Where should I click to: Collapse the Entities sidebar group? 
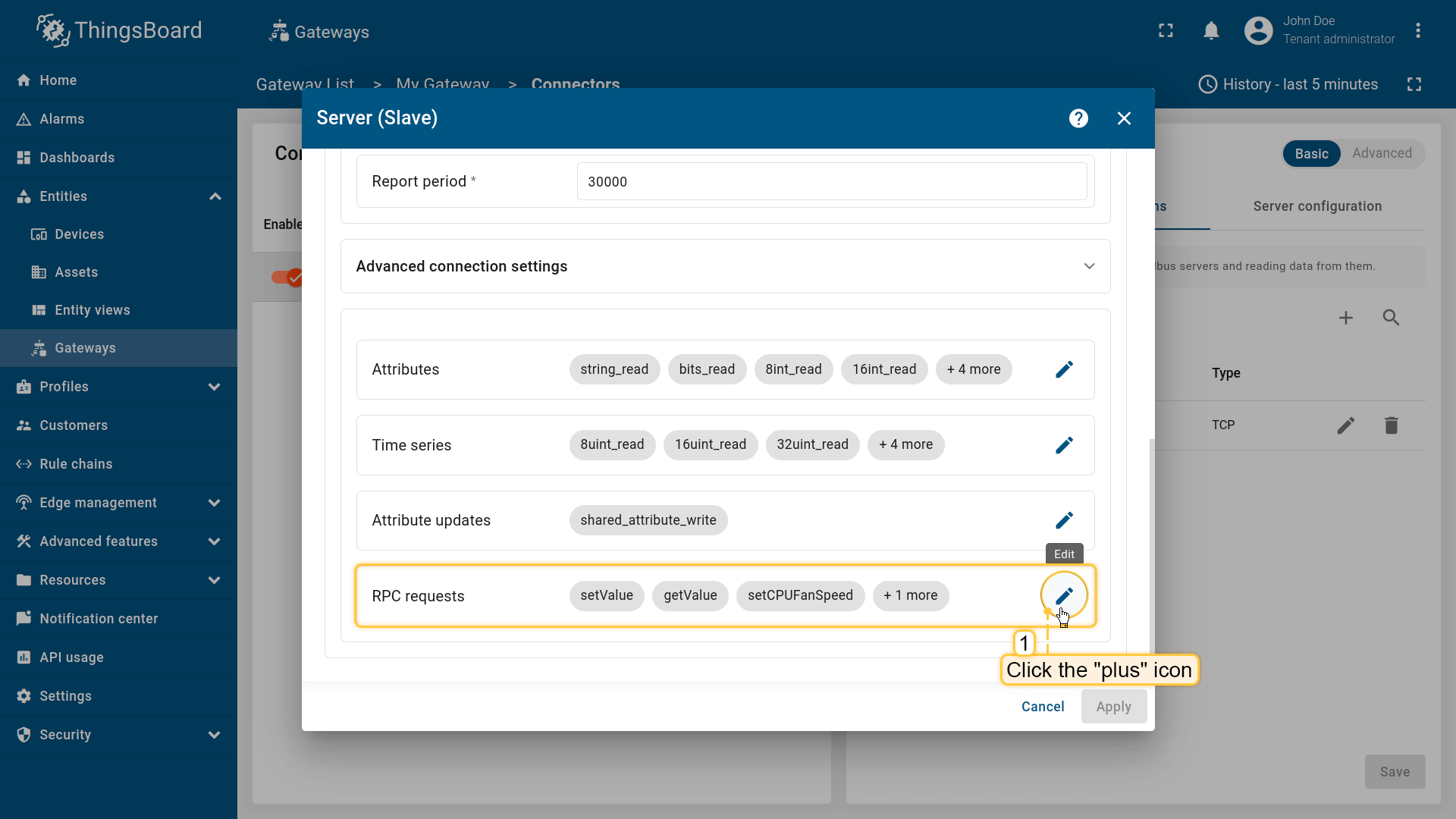[x=215, y=196]
